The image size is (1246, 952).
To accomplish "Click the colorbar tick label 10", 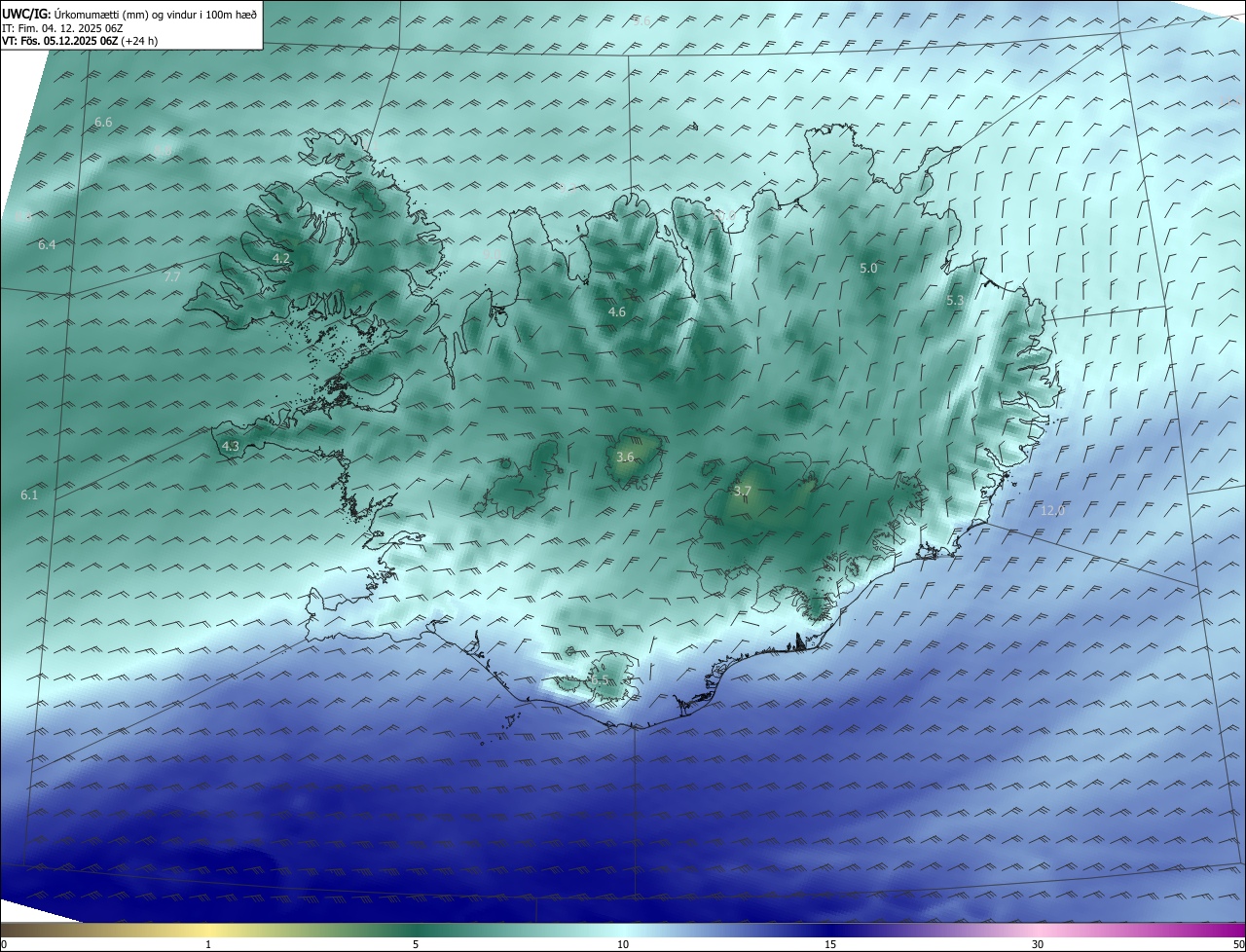I will 623,944.
